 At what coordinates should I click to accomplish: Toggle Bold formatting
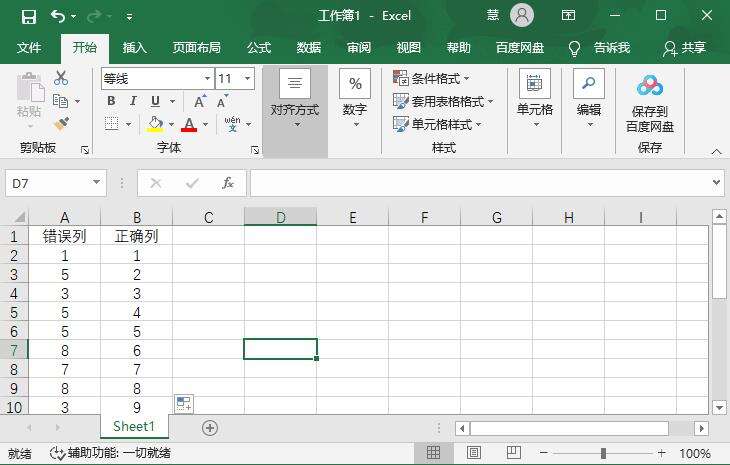[111, 101]
